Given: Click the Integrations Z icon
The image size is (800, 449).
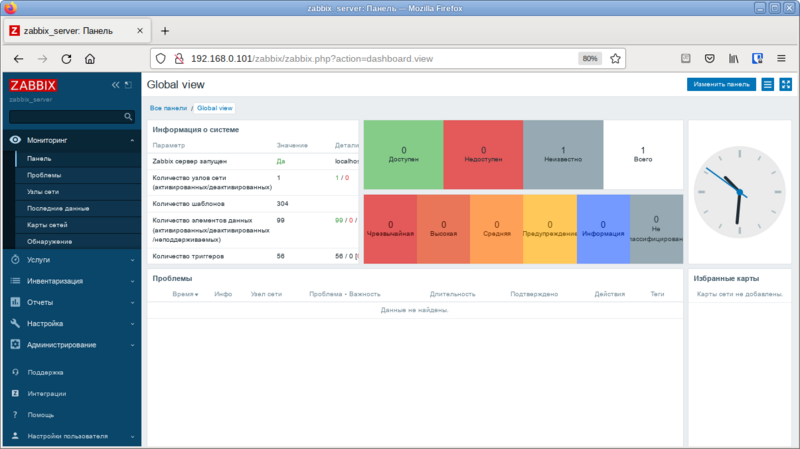Looking at the screenshot, I should (15, 393).
